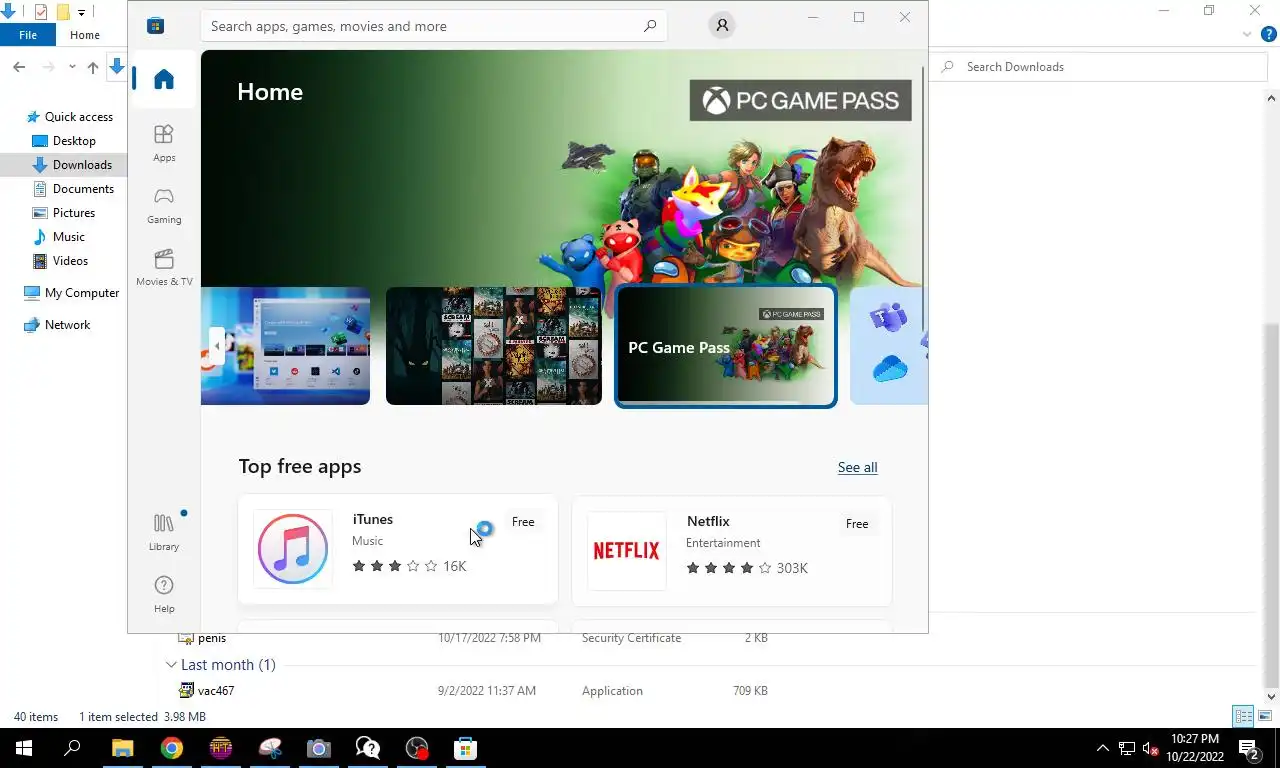Open Microsoft Store taskbar icon

pyautogui.click(x=465, y=748)
